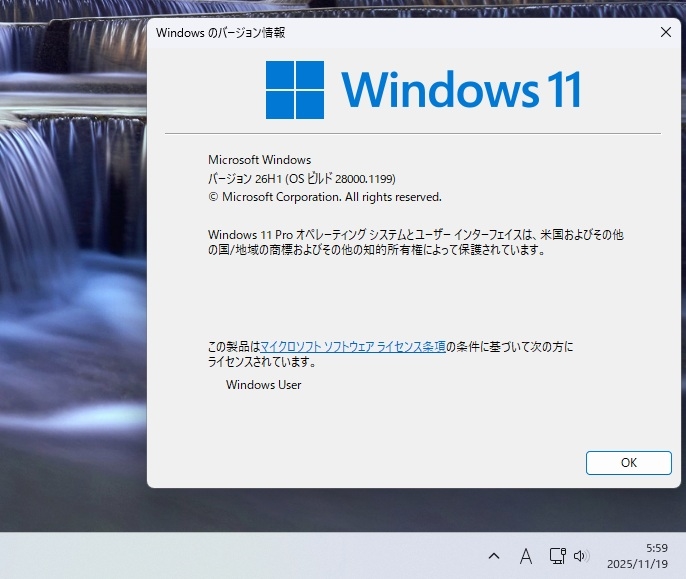Open the マイクロソフト ソフトウェア ライセンス条項 link
Image resolution: width=686 pixels, height=579 pixels.
[353, 347]
